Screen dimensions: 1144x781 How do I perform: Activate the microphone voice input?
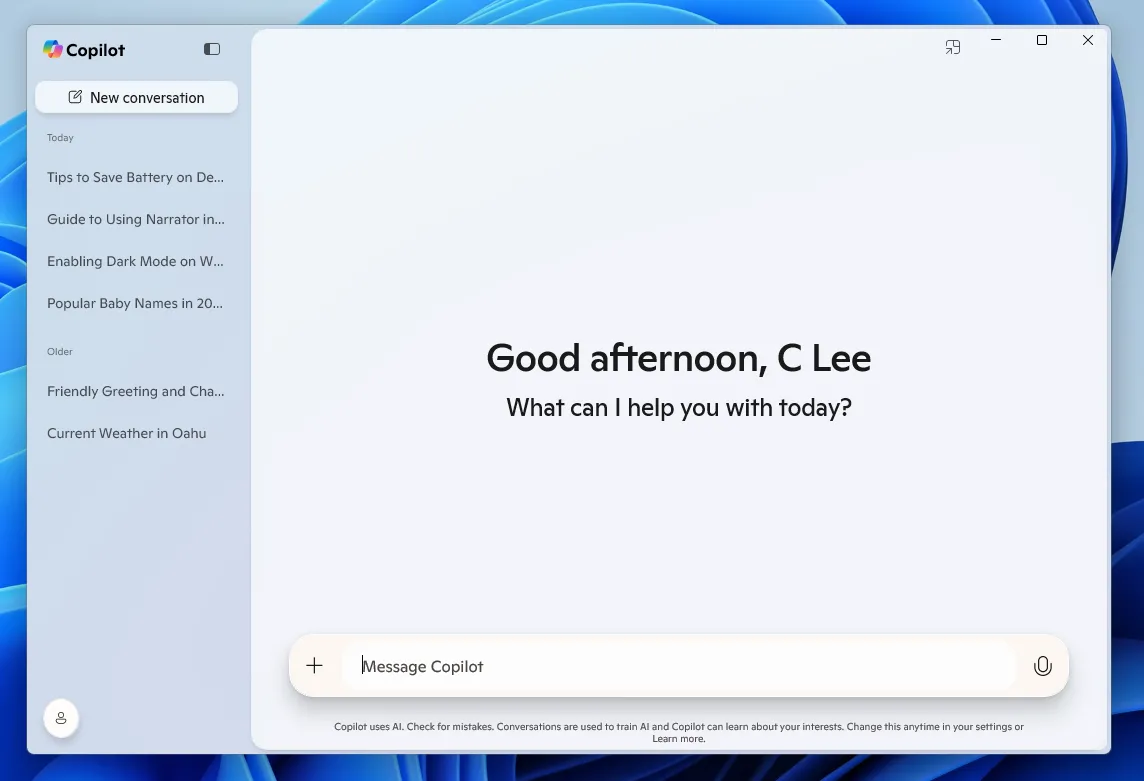[1043, 665]
